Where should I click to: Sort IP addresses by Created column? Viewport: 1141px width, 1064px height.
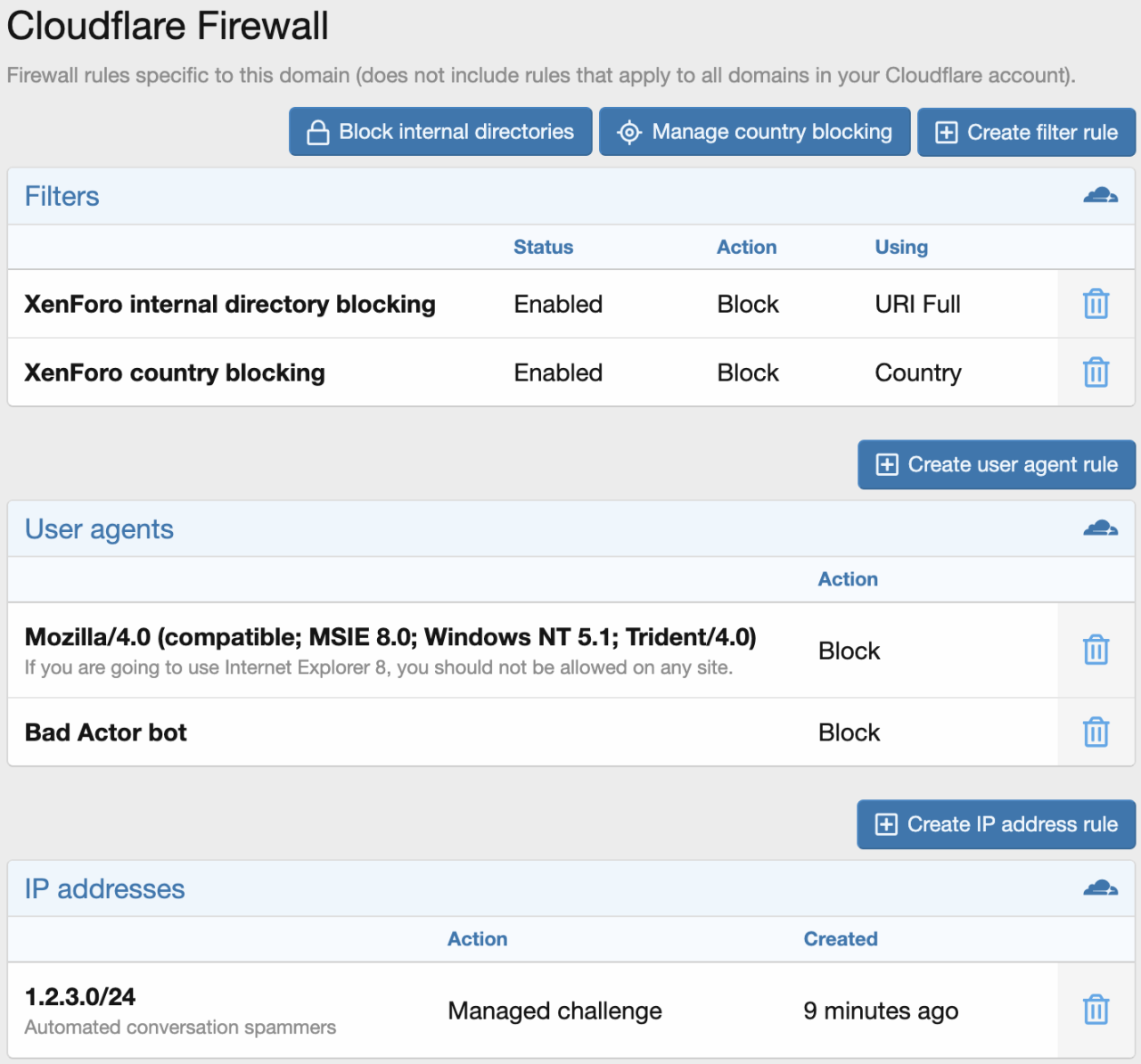tap(840, 938)
